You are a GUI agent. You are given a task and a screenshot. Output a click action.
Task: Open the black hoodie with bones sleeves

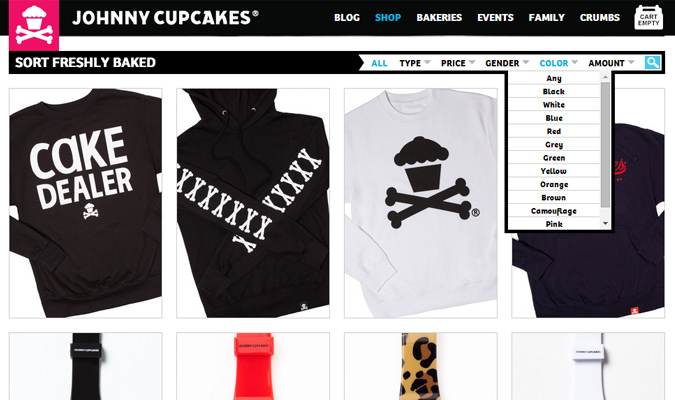[253, 203]
